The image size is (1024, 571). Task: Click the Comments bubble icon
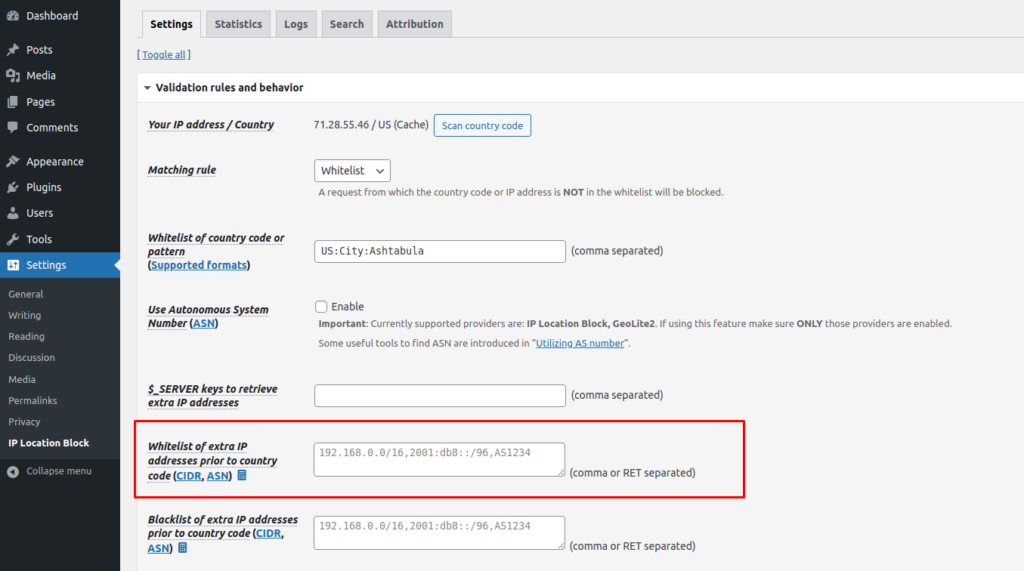[x=13, y=127]
